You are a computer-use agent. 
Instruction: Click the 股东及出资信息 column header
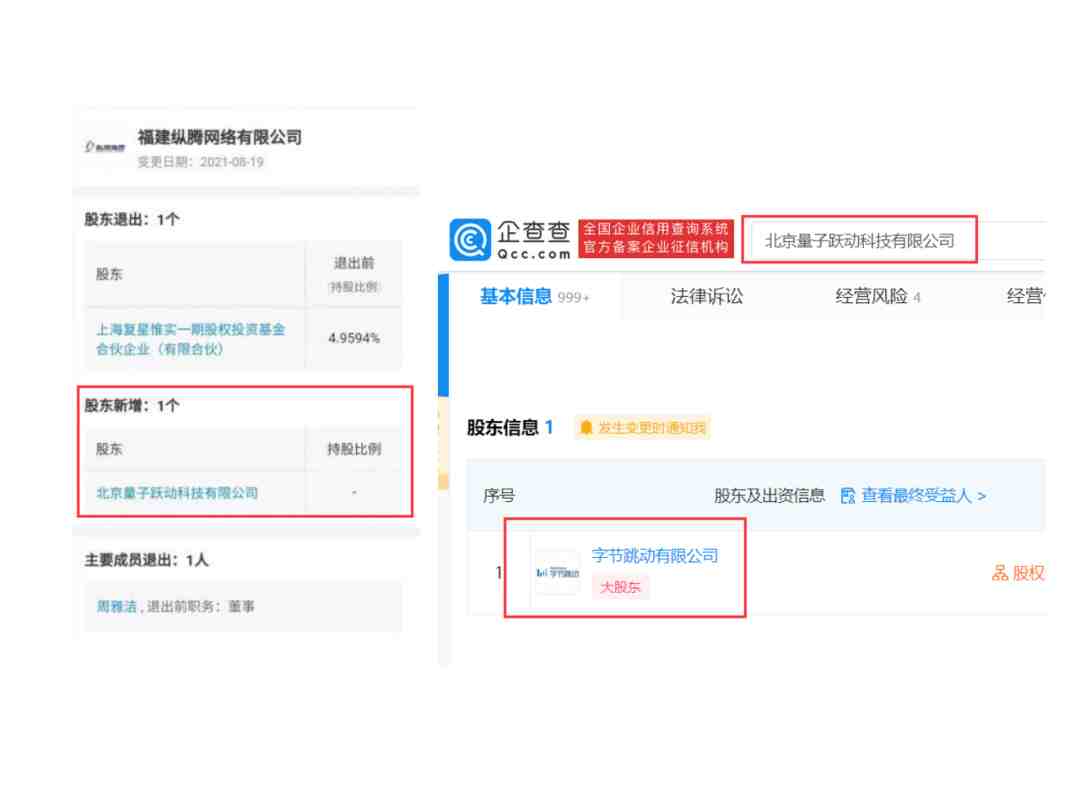click(x=769, y=495)
